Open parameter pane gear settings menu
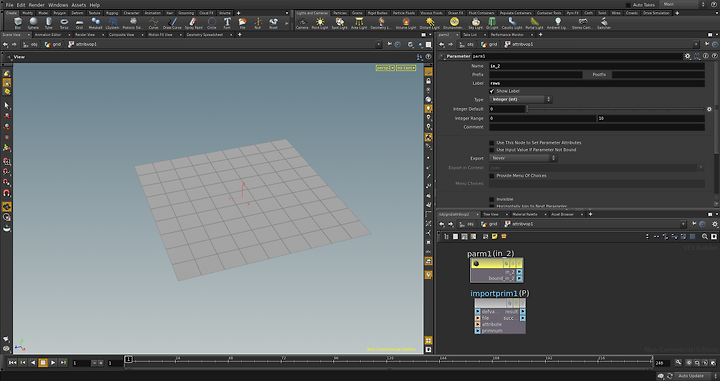This screenshot has width=720, height=381. coord(687,56)
